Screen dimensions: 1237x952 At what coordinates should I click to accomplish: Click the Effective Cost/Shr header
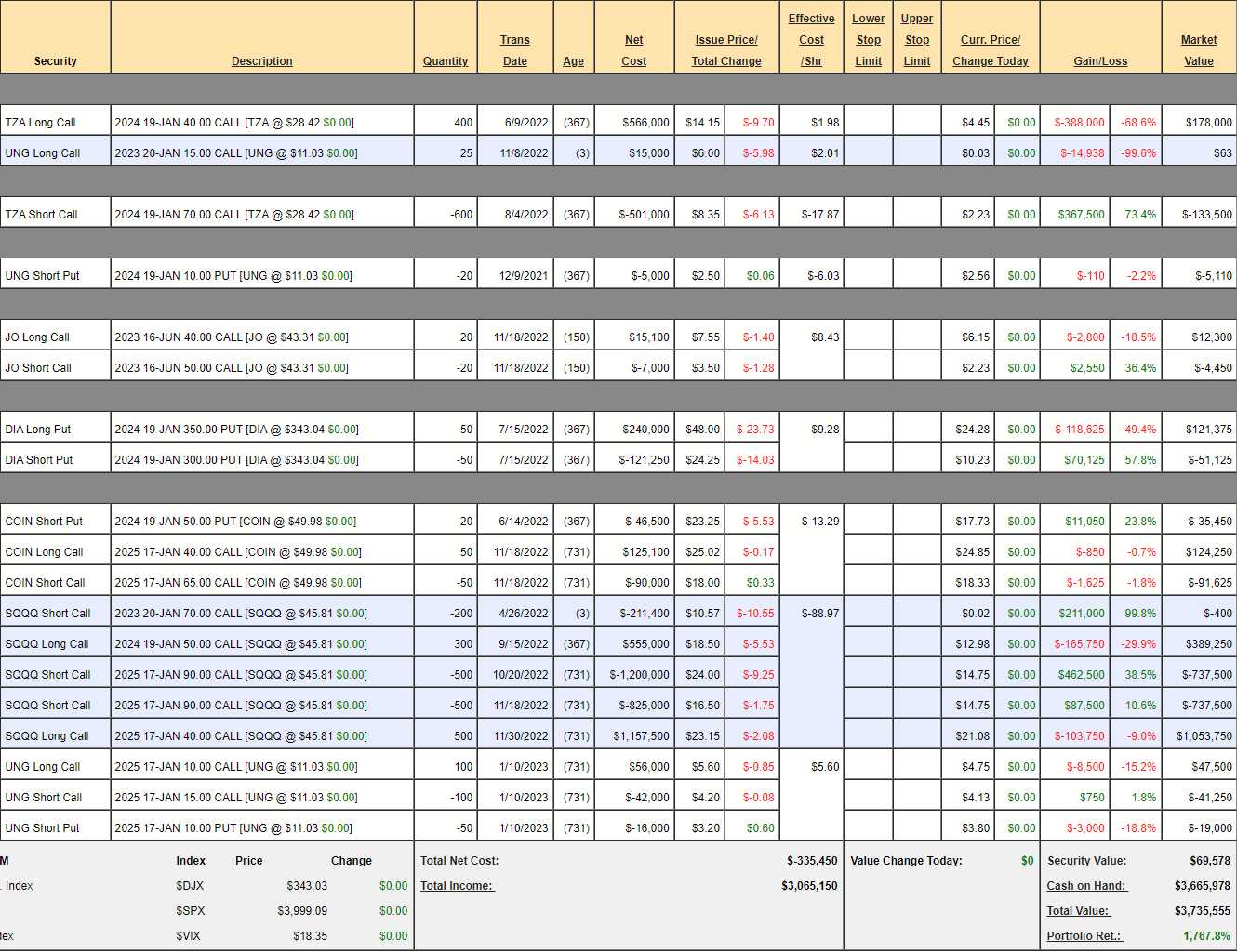point(811,40)
